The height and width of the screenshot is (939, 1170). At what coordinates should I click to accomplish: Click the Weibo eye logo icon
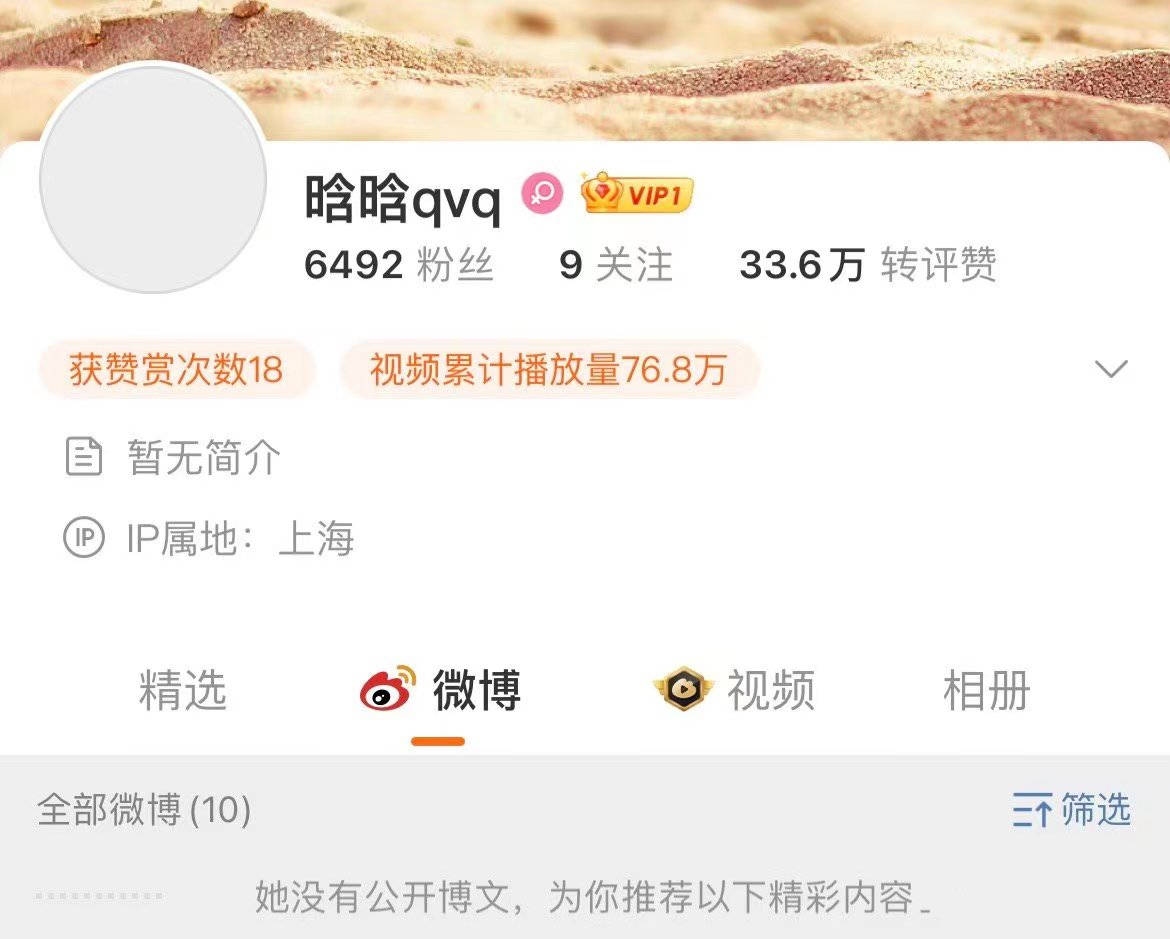pos(388,687)
